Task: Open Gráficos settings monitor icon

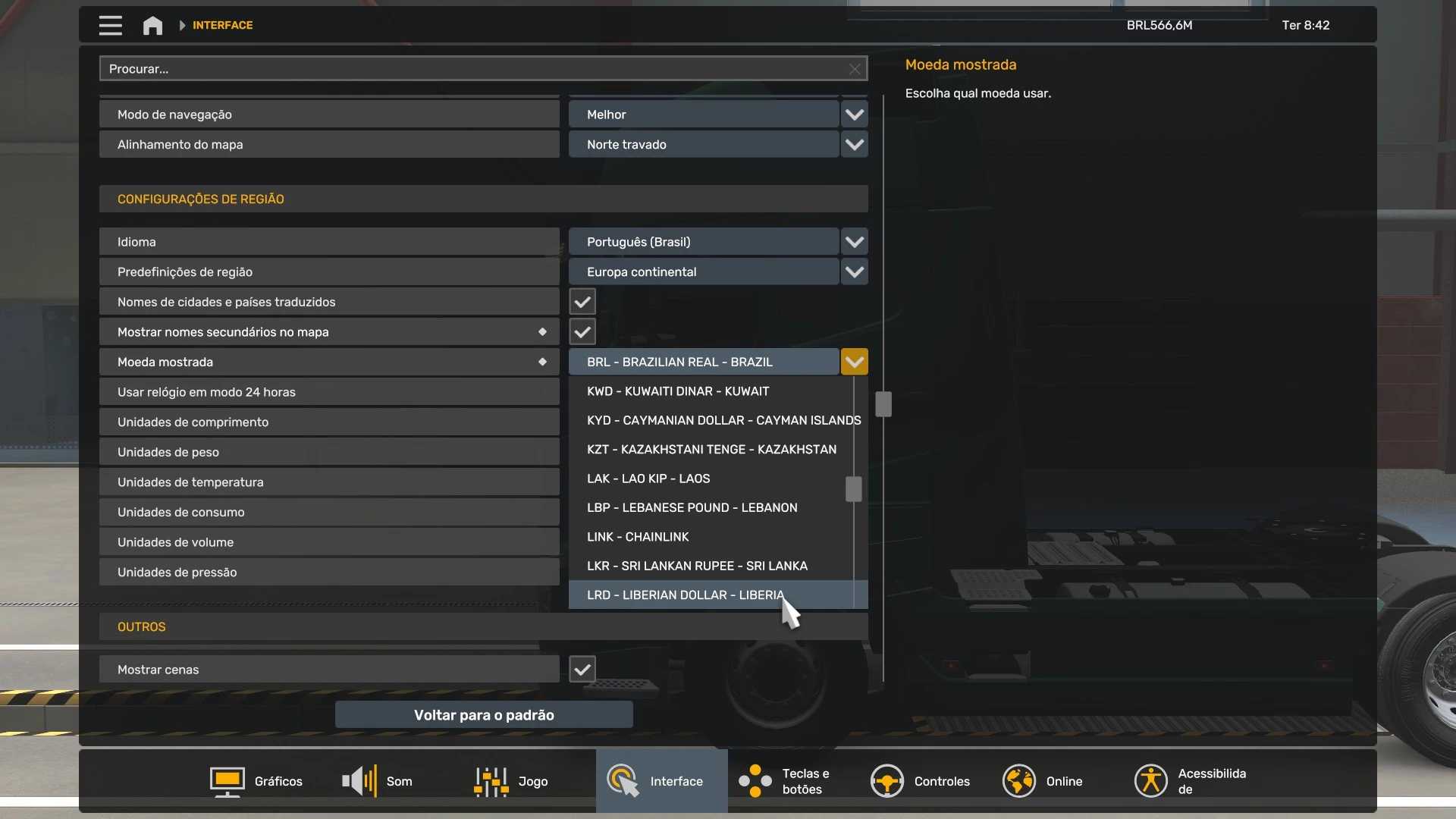Action: (x=227, y=781)
